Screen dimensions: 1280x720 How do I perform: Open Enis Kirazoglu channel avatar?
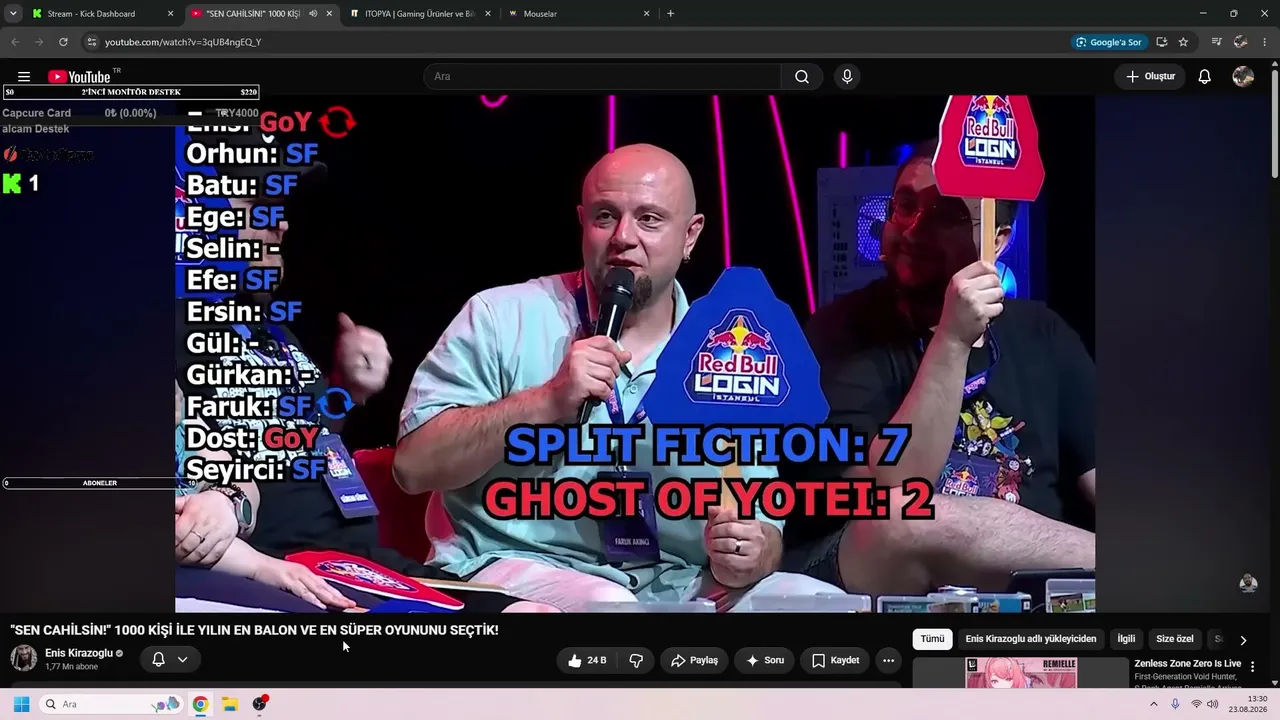pos(24,658)
